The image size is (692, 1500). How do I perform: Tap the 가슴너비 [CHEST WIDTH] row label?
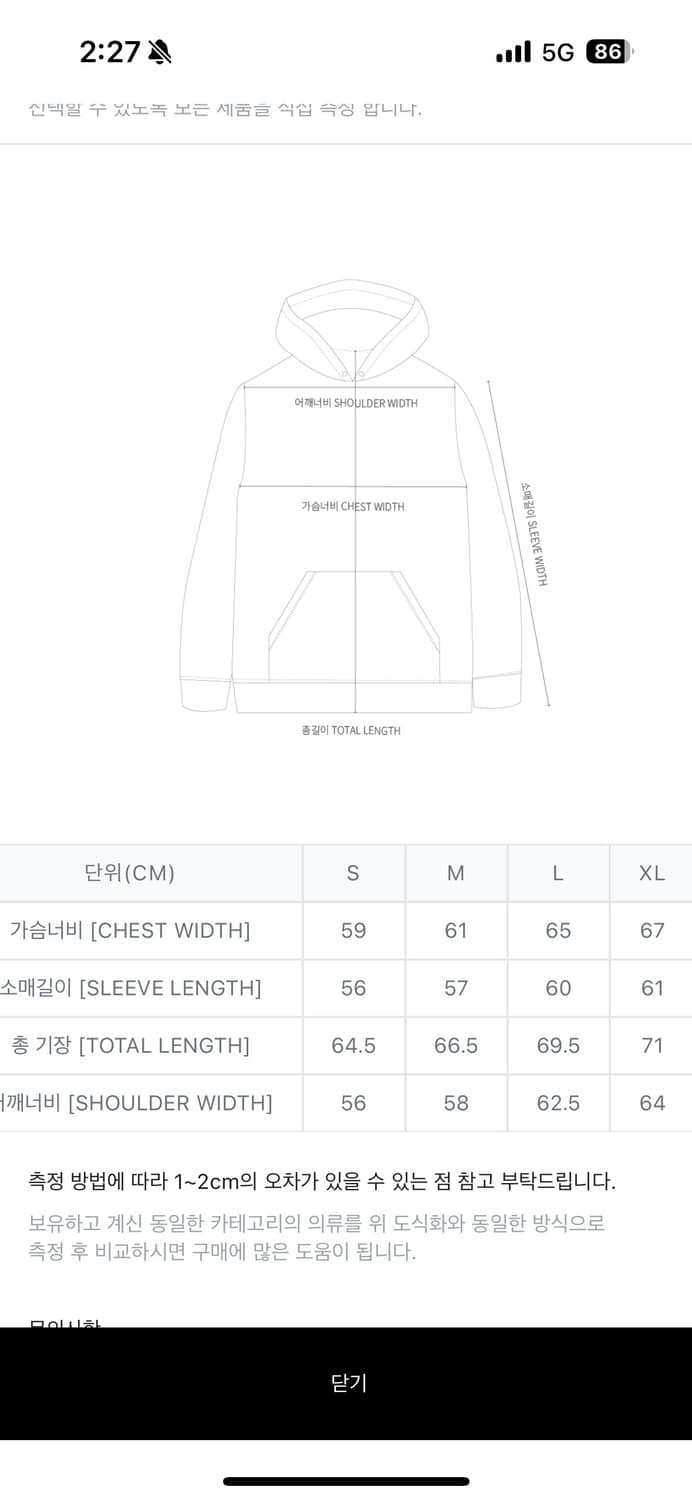[130, 930]
